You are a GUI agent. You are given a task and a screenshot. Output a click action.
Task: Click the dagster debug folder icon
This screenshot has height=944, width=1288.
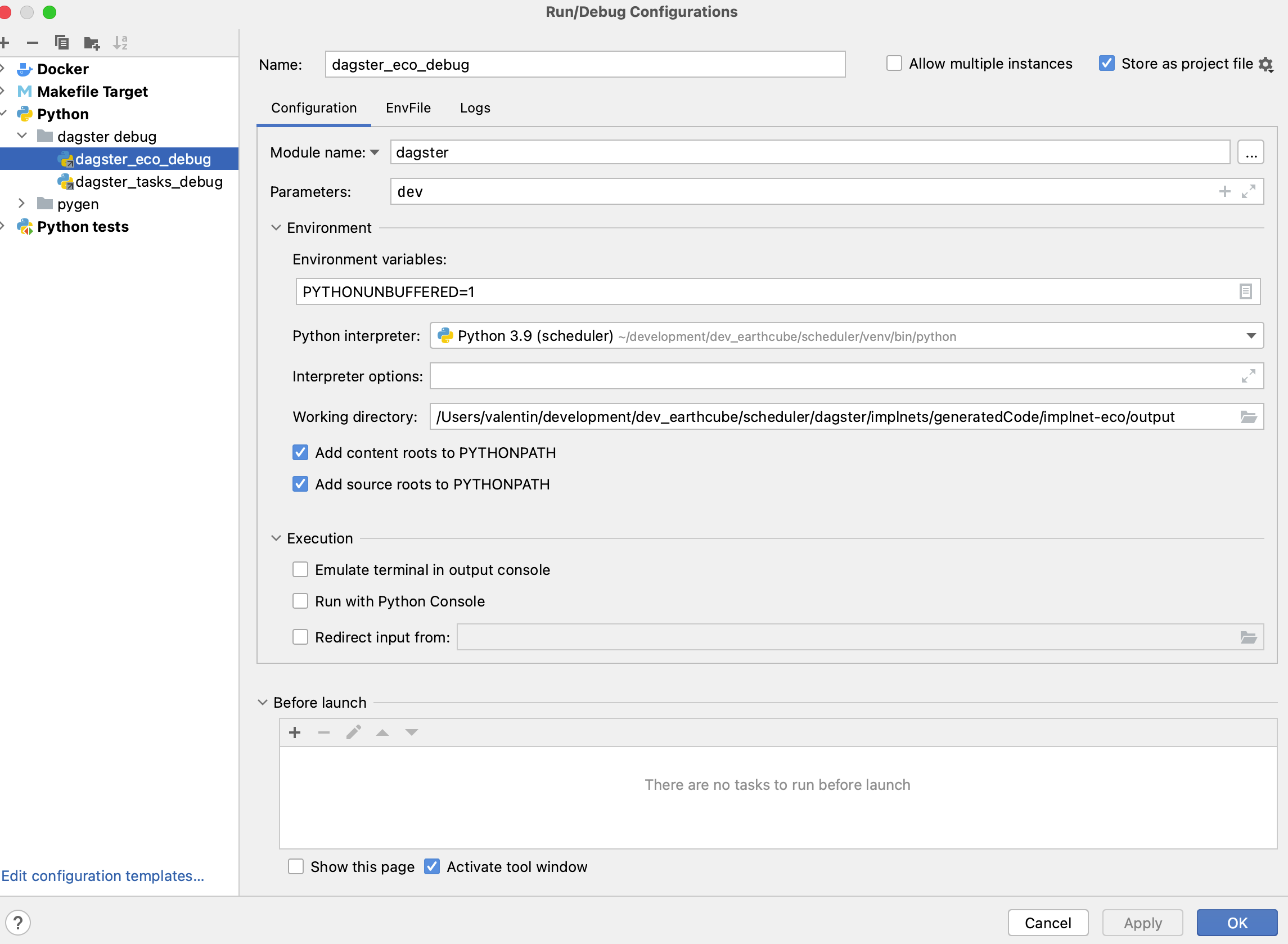[45, 136]
